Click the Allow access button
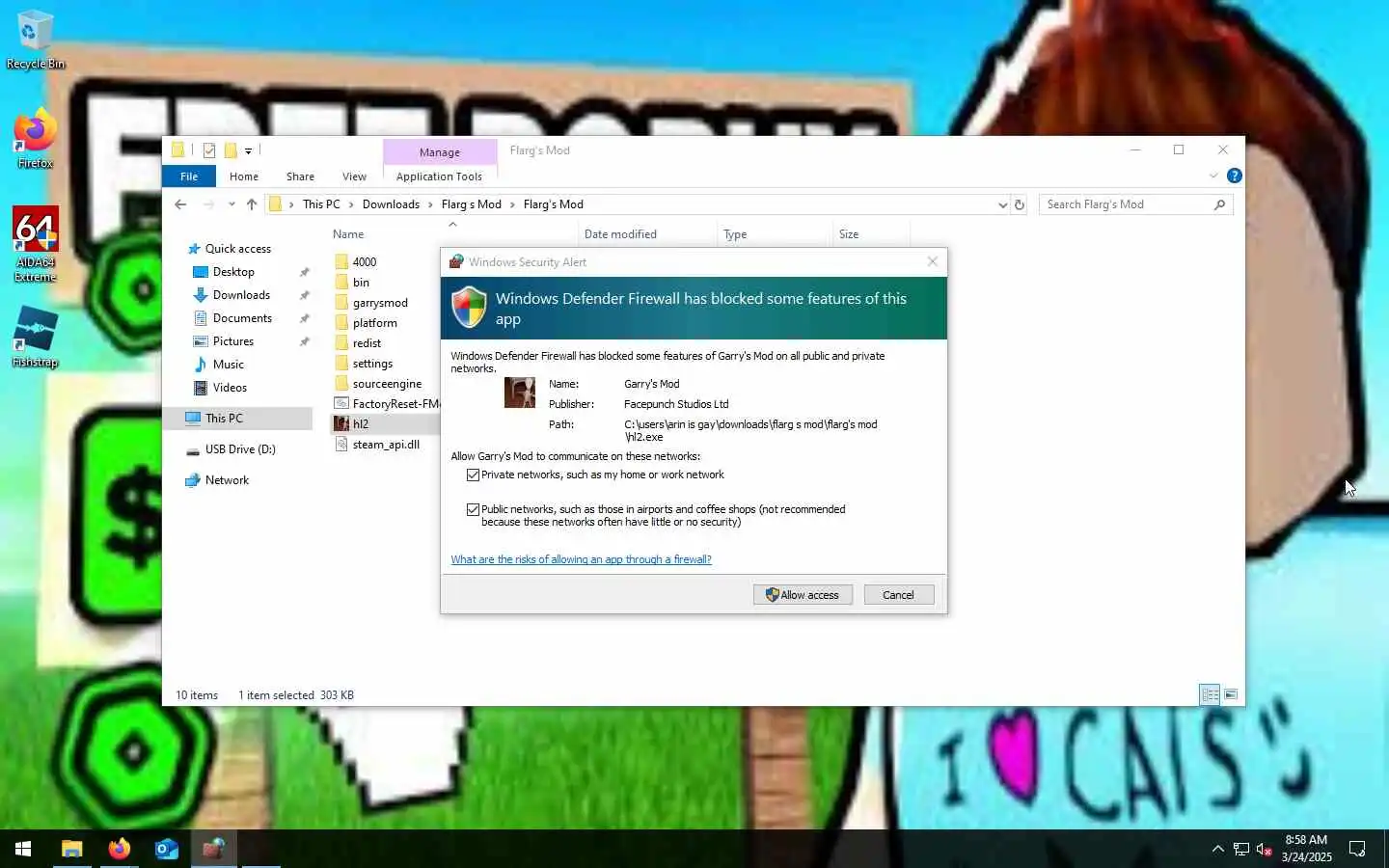 803,595
